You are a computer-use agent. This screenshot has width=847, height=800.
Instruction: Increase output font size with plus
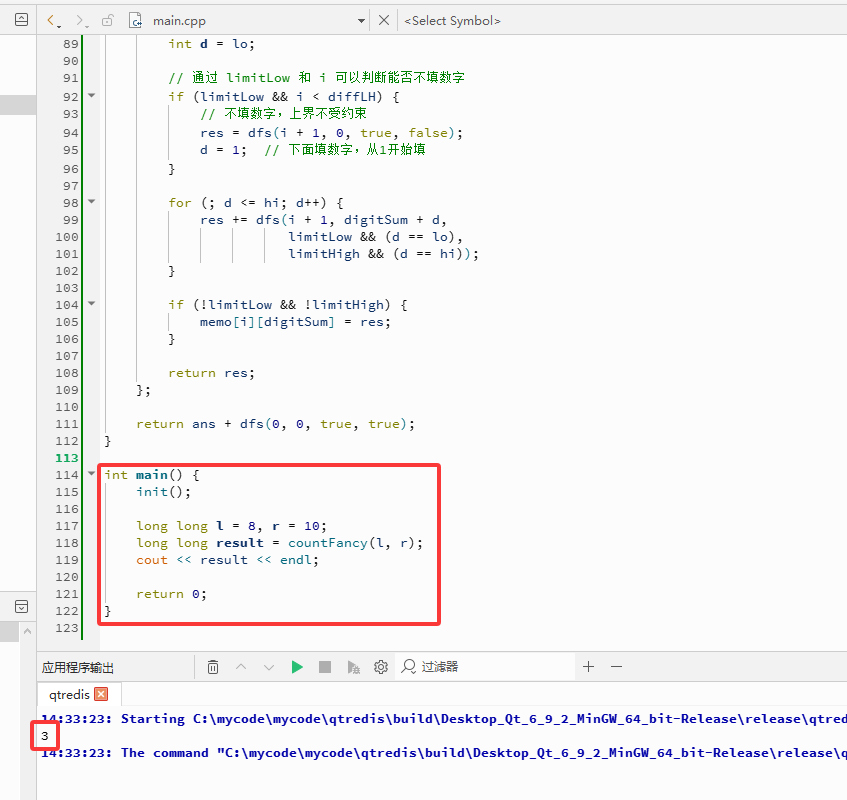click(x=588, y=667)
